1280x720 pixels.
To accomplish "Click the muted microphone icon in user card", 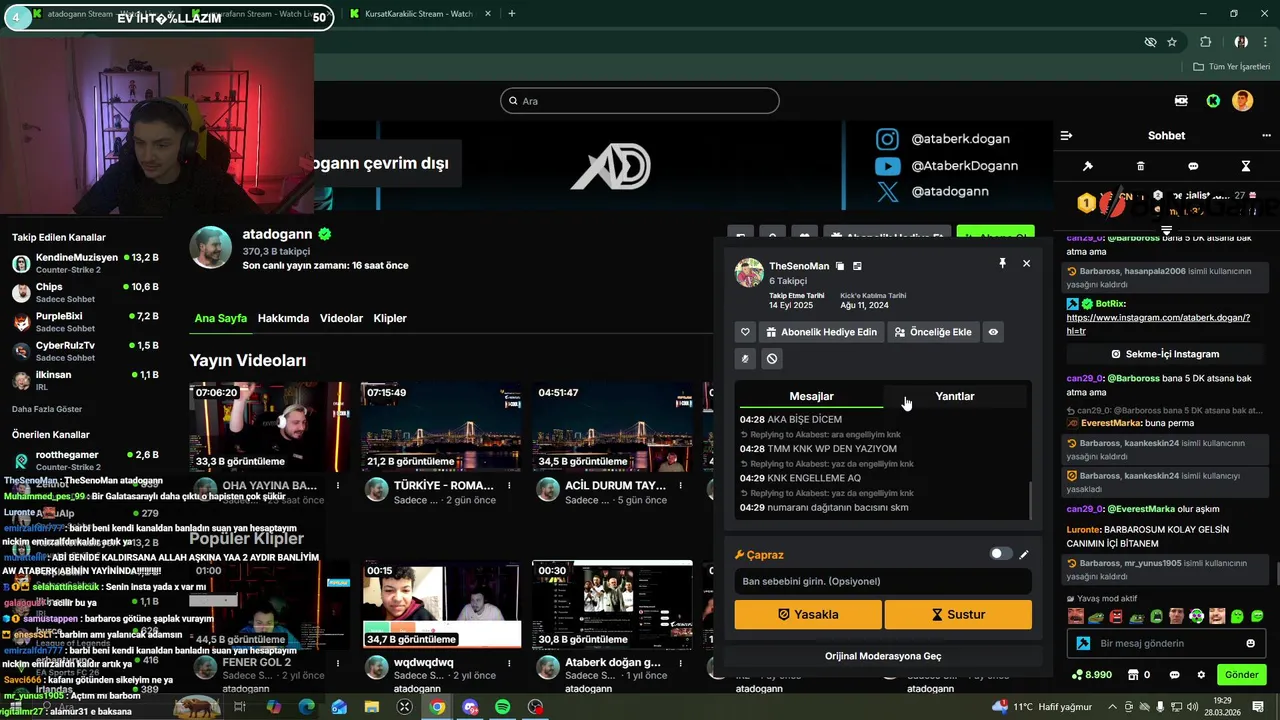I will (745, 358).
